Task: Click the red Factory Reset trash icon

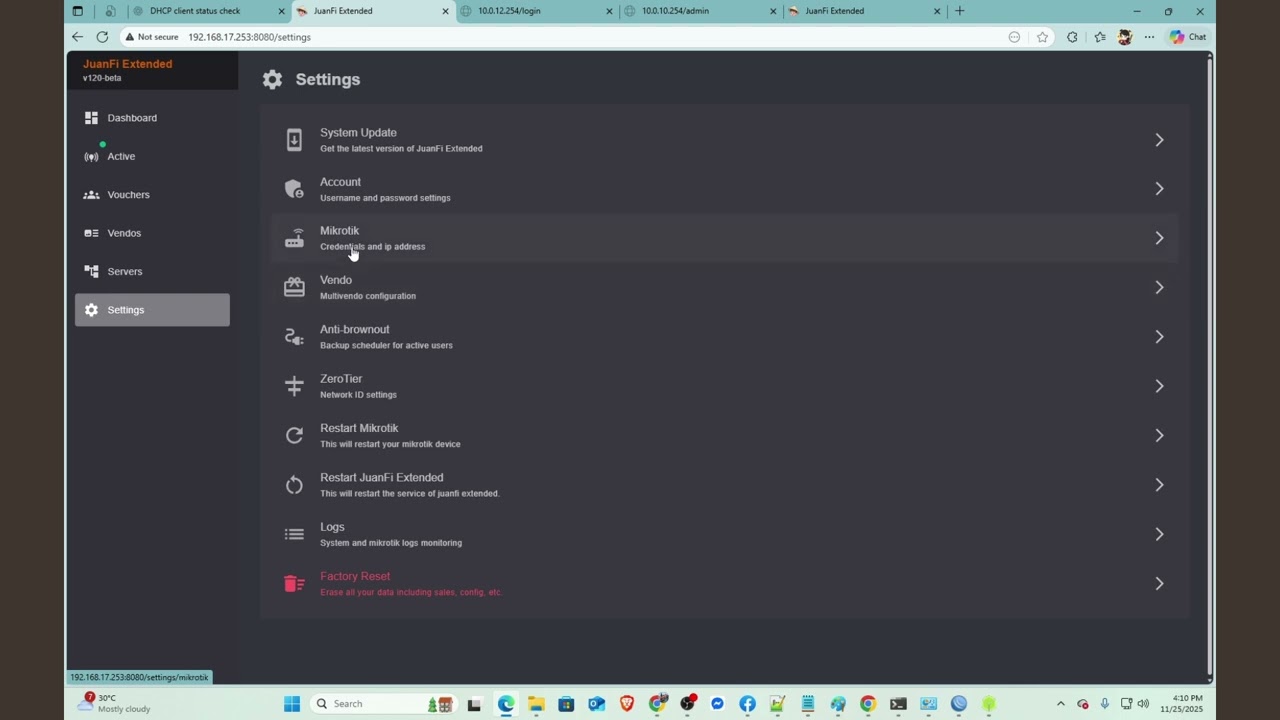Action: 294,584
